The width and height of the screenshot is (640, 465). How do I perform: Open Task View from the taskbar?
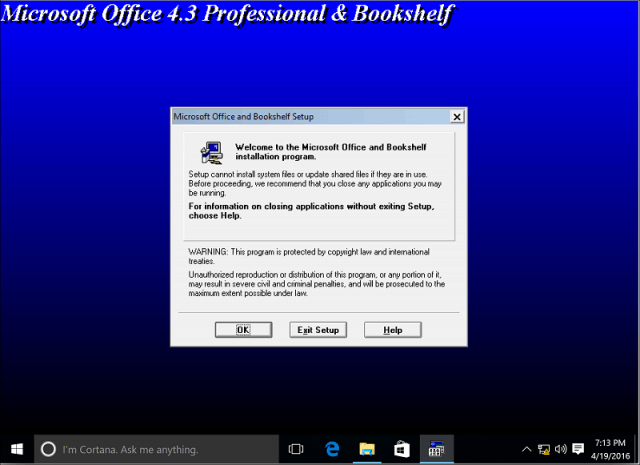point(296,449)
